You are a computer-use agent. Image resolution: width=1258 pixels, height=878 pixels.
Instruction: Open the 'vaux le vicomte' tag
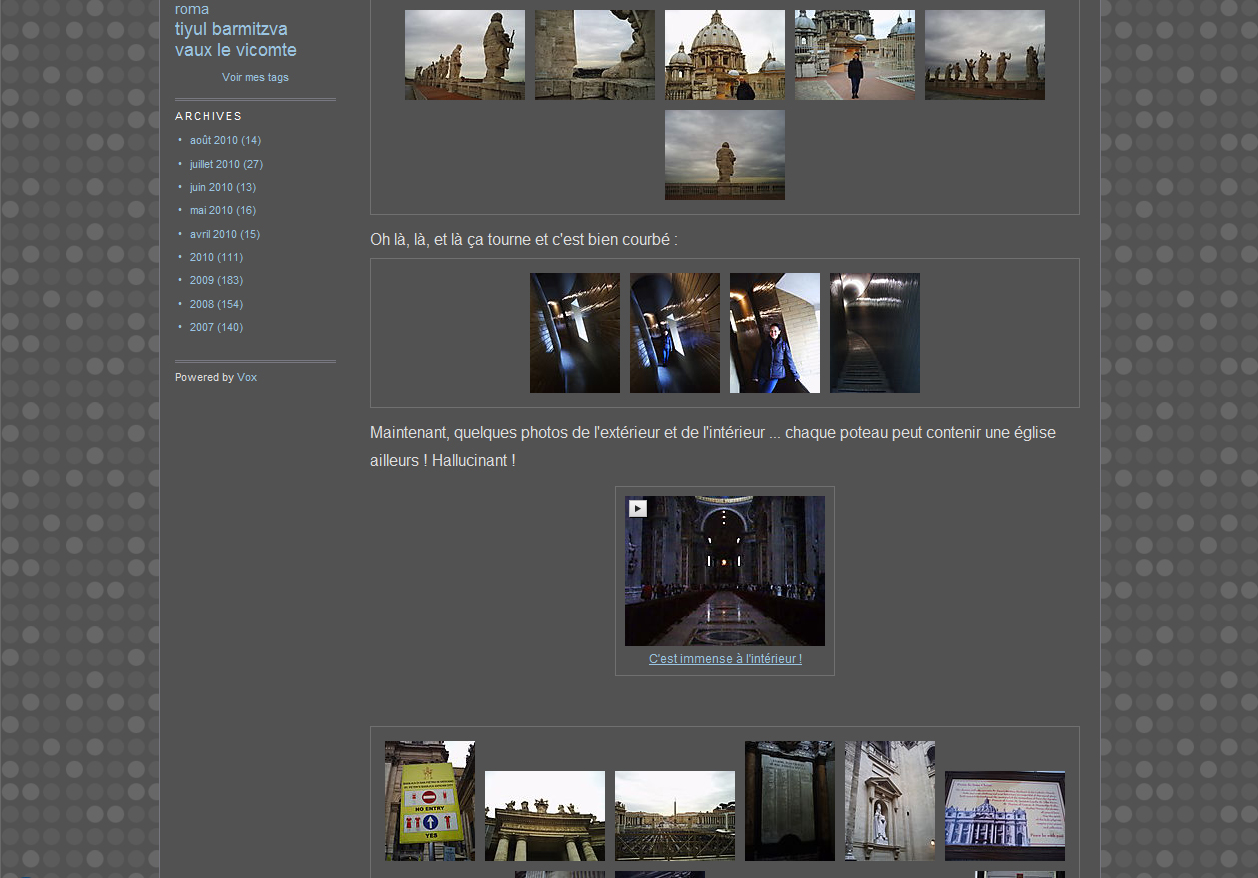click(235, 50)
